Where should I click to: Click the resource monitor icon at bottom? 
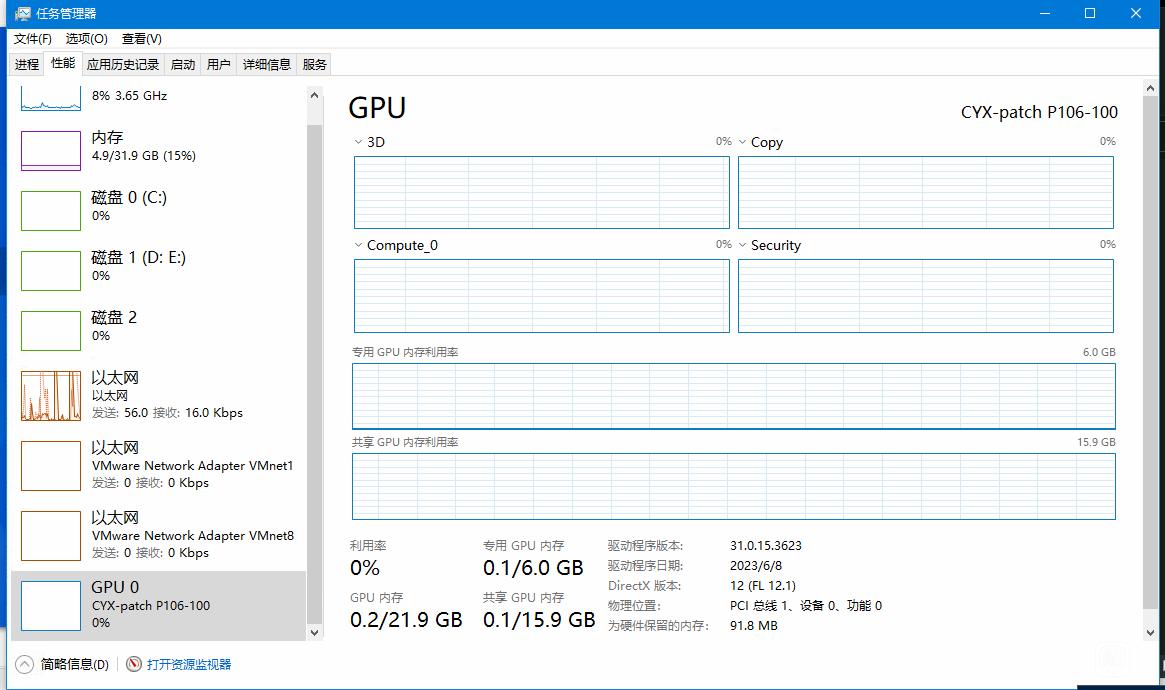click(x=134, y=664)
